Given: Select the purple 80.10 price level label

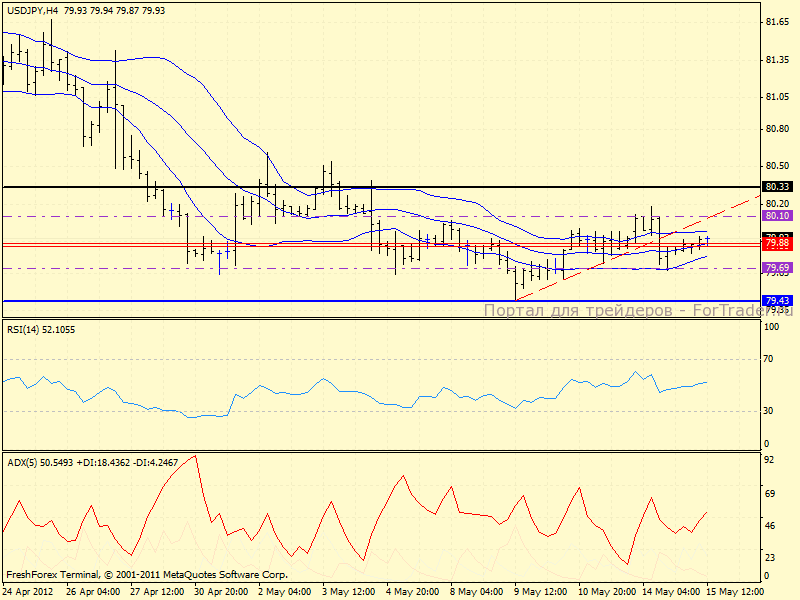Looking at the screenshot, I should point(777,216).
